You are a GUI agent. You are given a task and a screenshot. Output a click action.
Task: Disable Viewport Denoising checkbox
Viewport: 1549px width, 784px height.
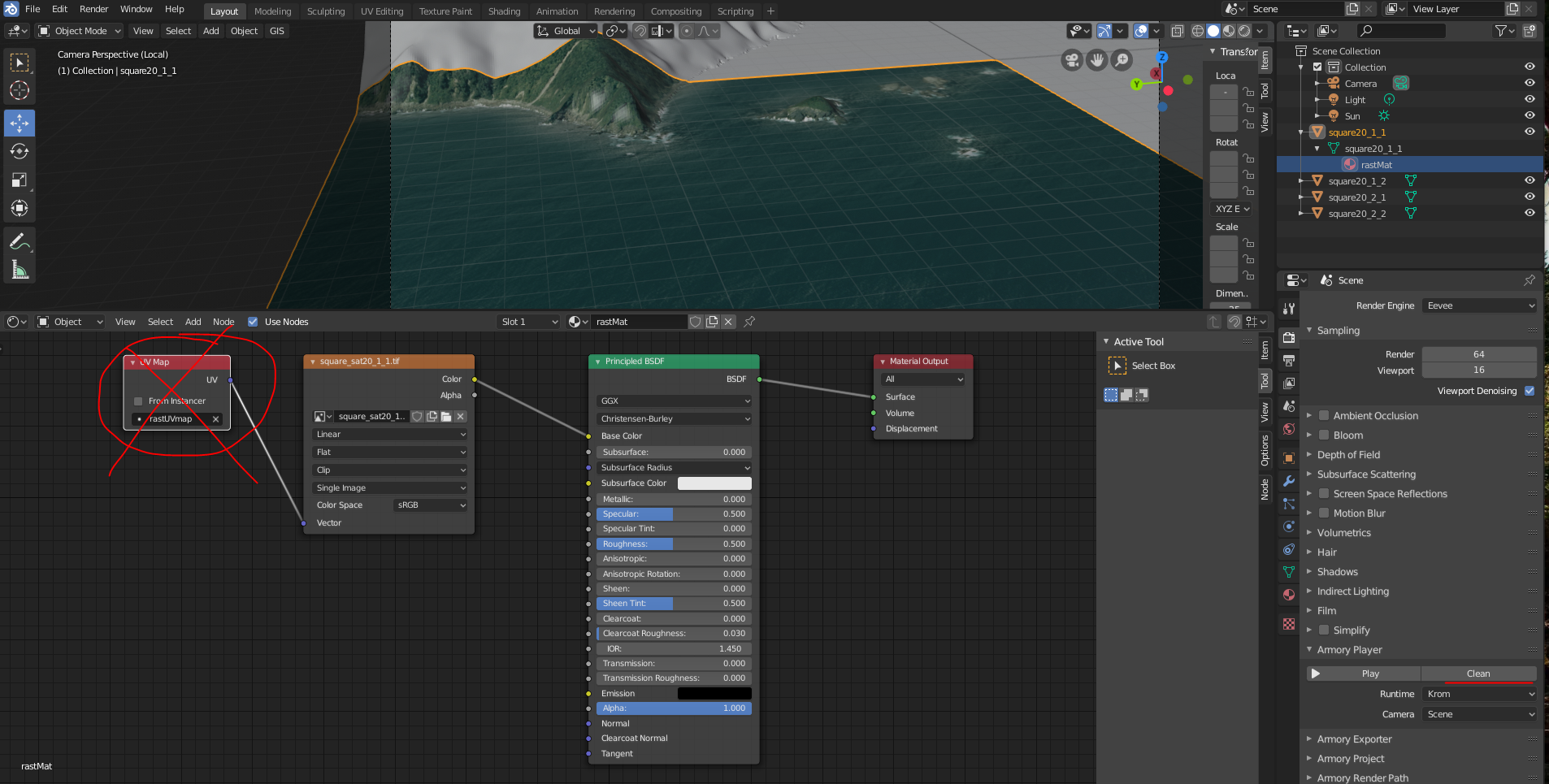[x=1529, y=391]
